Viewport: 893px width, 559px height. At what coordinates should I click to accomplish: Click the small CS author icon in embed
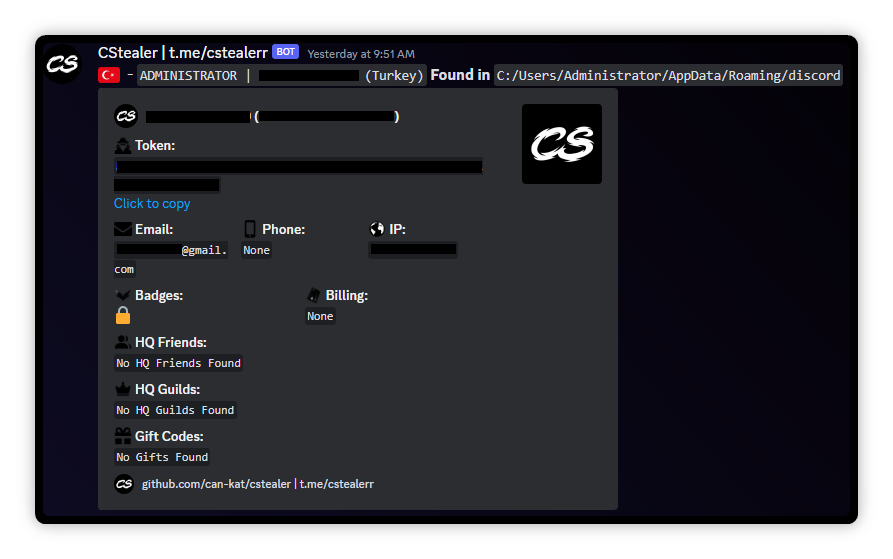(x=126, y=116)
